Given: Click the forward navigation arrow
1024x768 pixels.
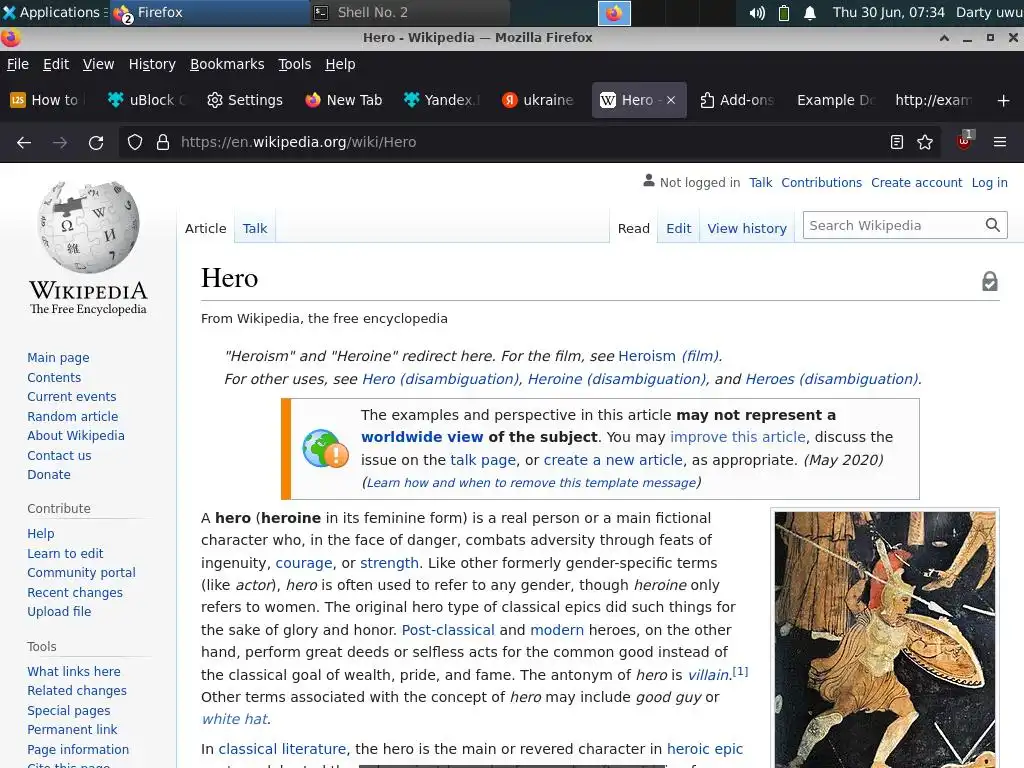Looking at the screenshot, I should (60, 142).
